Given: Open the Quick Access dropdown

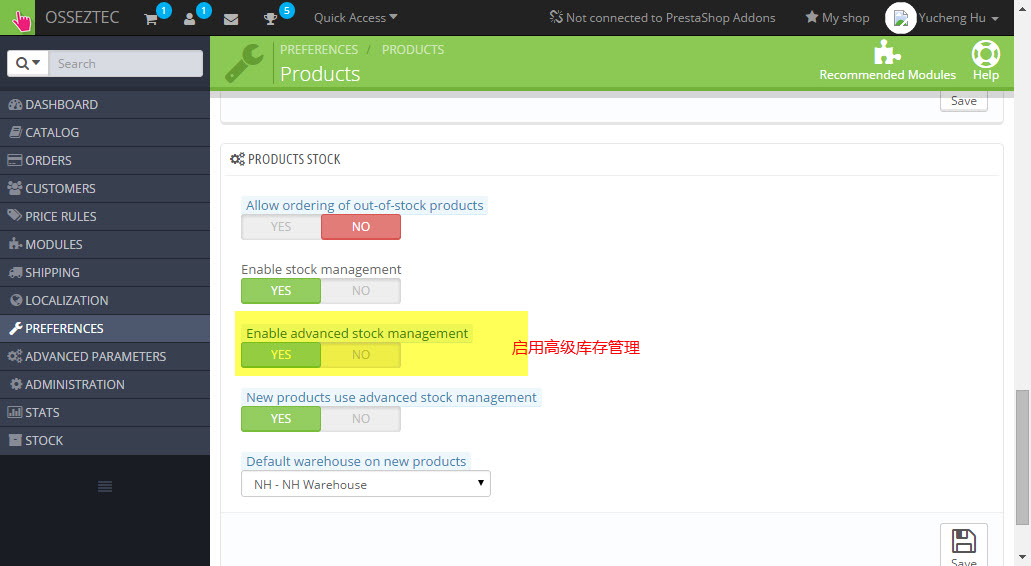Looking at the screenshot, I should [x=355, y=18].
